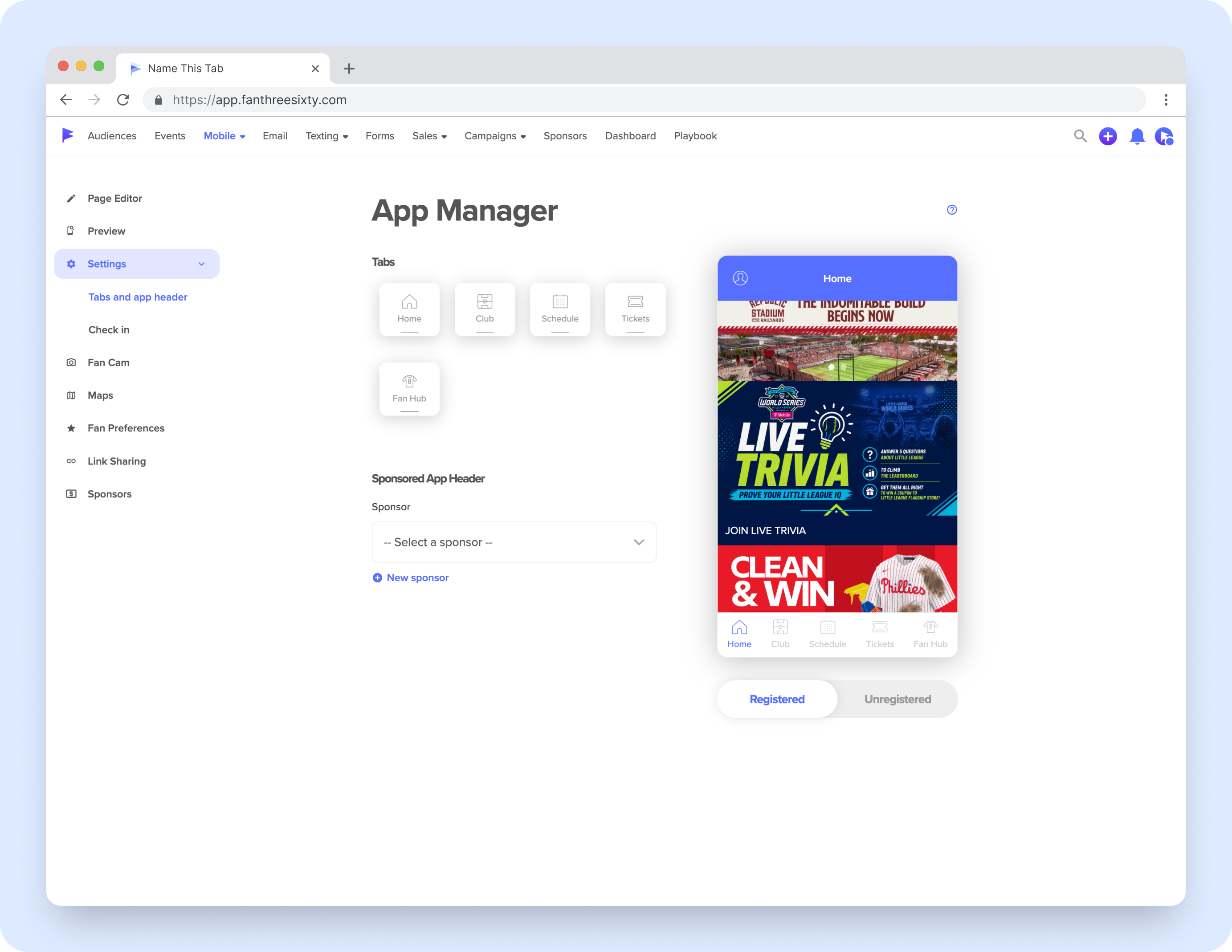Click the New sponsor link
Viewport: 1232px width, 952px height.
[x=411, y=578]
